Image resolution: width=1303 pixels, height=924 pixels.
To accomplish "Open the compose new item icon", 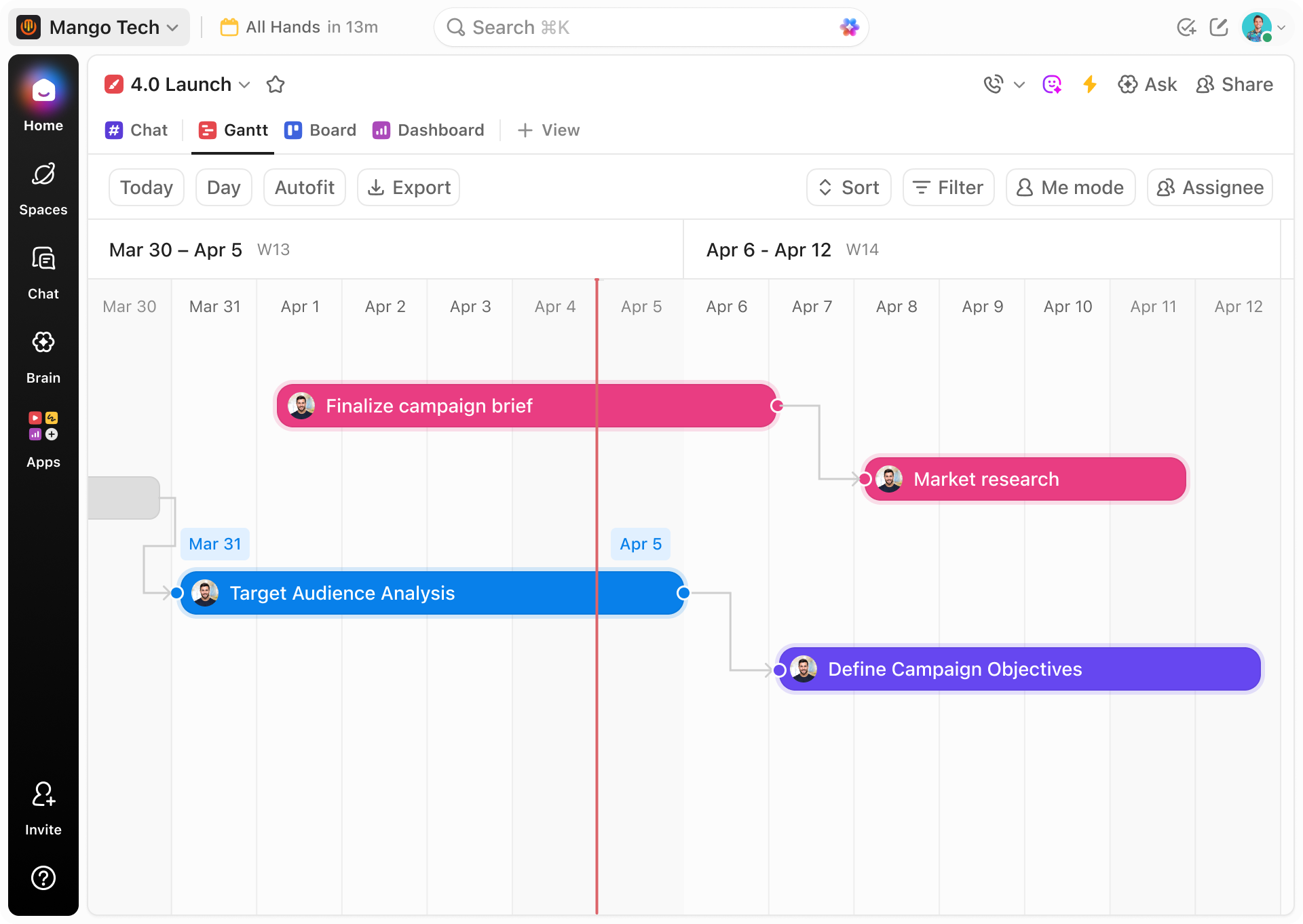I will 1220,27.
